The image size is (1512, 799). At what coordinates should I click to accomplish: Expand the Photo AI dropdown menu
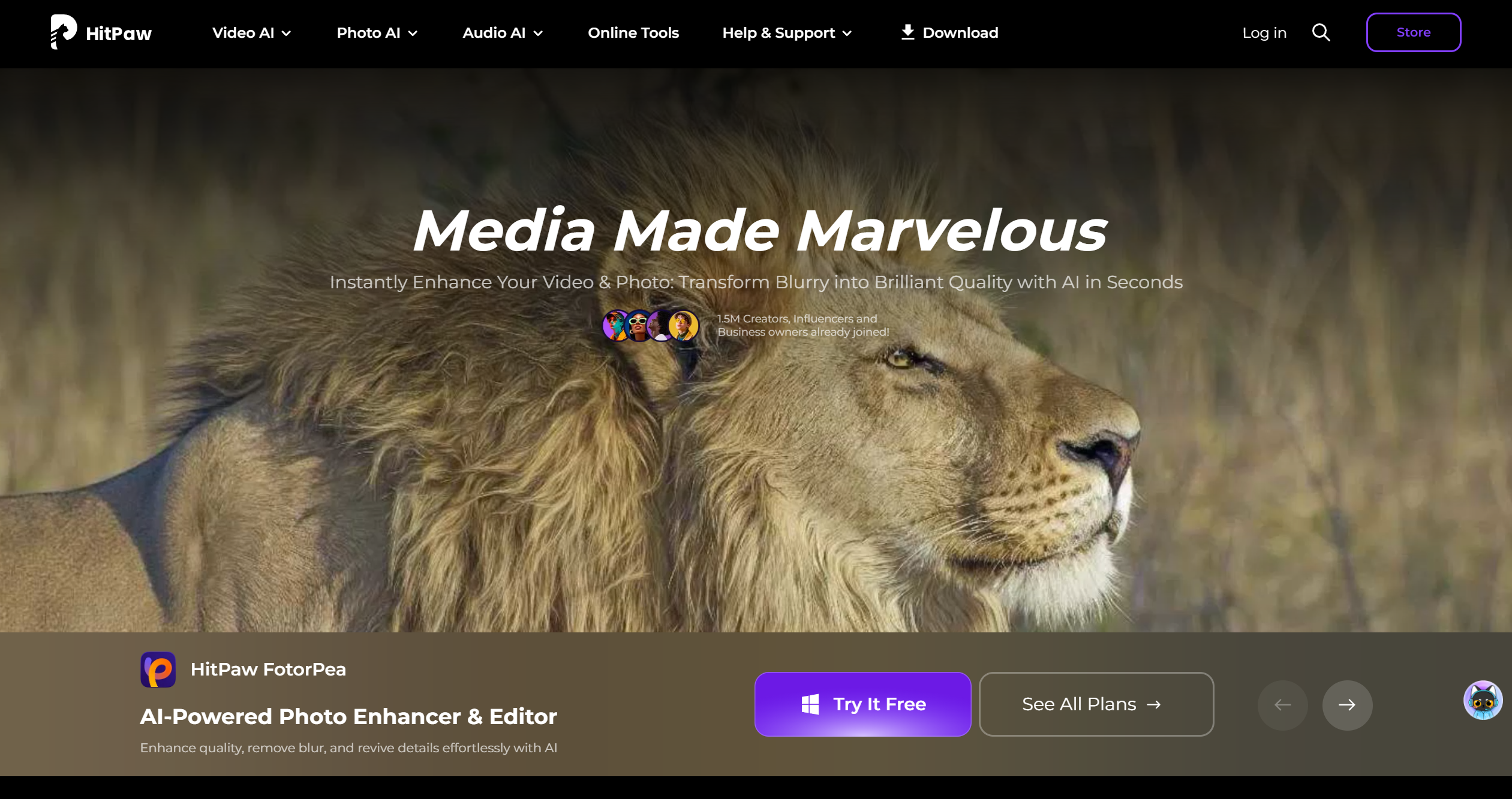coord(377,33)
